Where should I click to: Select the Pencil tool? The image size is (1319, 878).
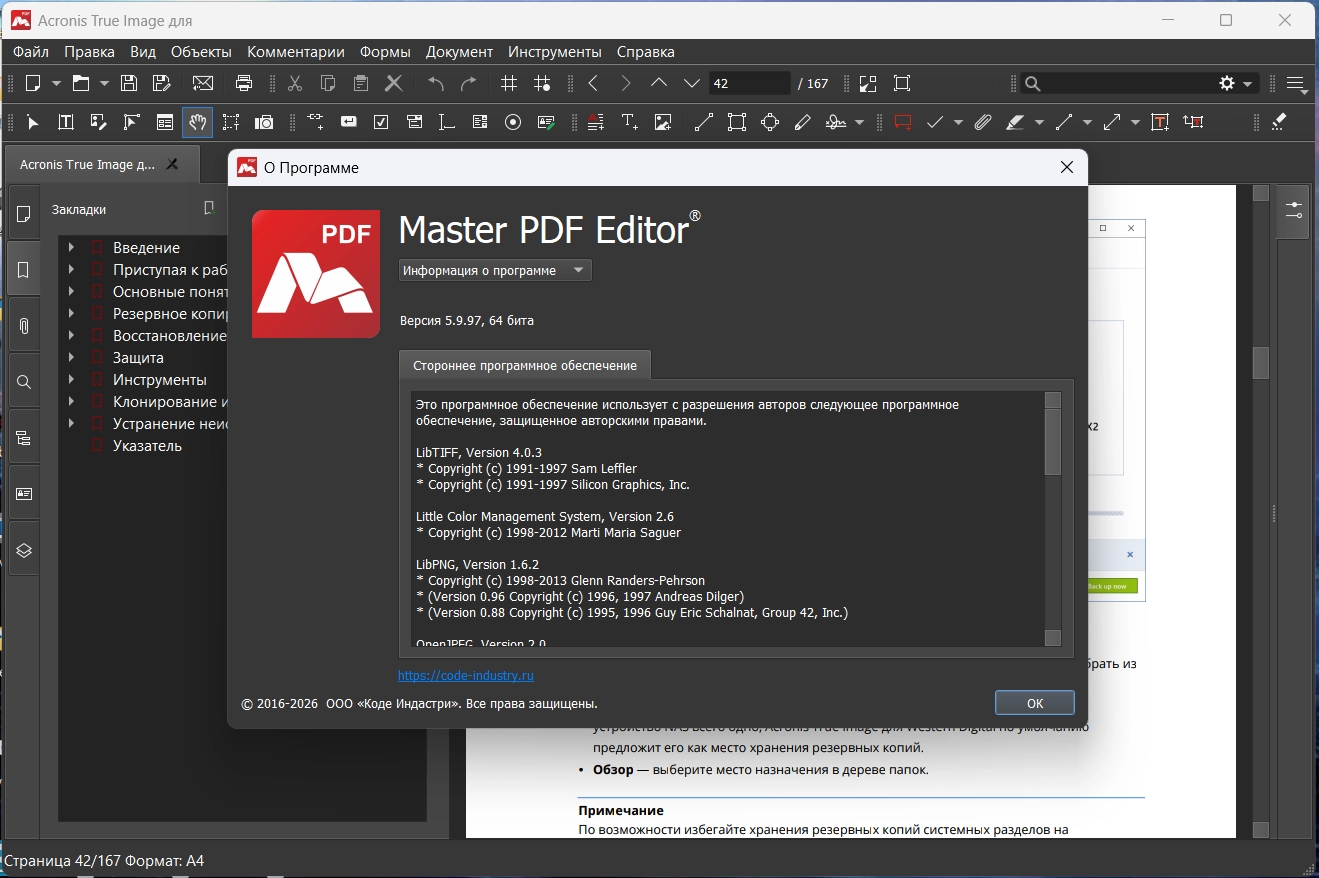tap(802, 122)
